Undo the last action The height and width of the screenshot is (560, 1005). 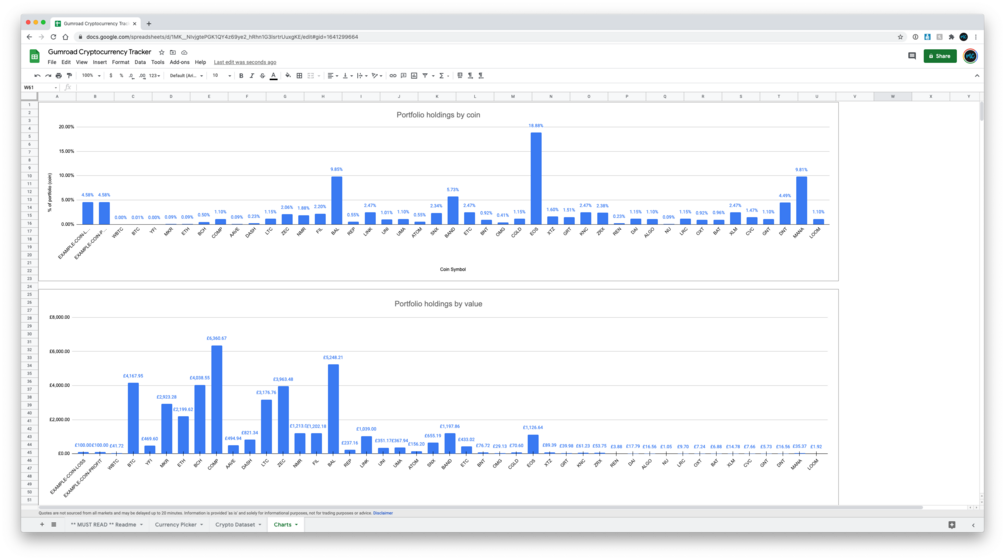pos(38,76)
